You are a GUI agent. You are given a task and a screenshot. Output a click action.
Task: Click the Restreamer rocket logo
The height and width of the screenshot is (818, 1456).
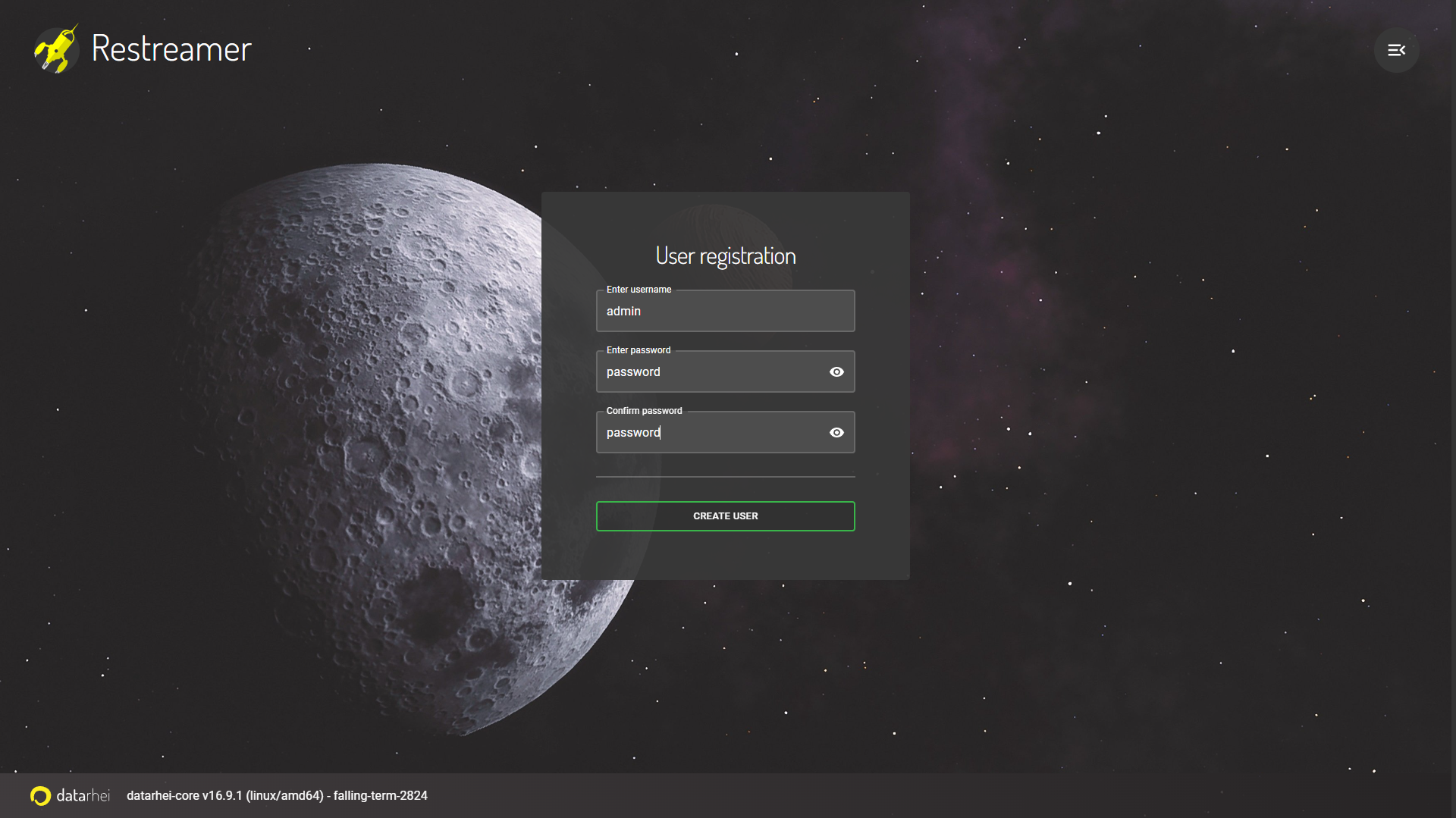(56, 49)
